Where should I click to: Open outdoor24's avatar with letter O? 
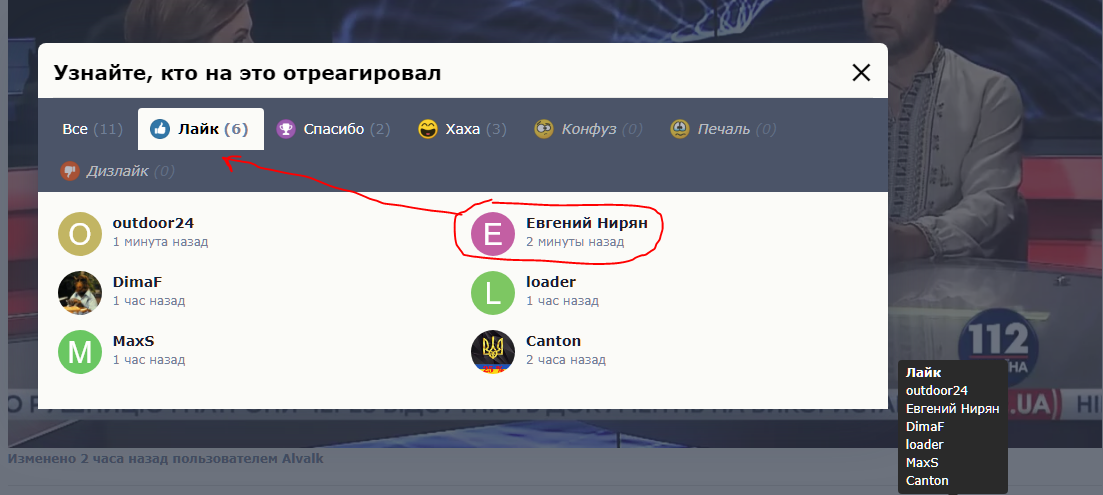coord(79,233)
